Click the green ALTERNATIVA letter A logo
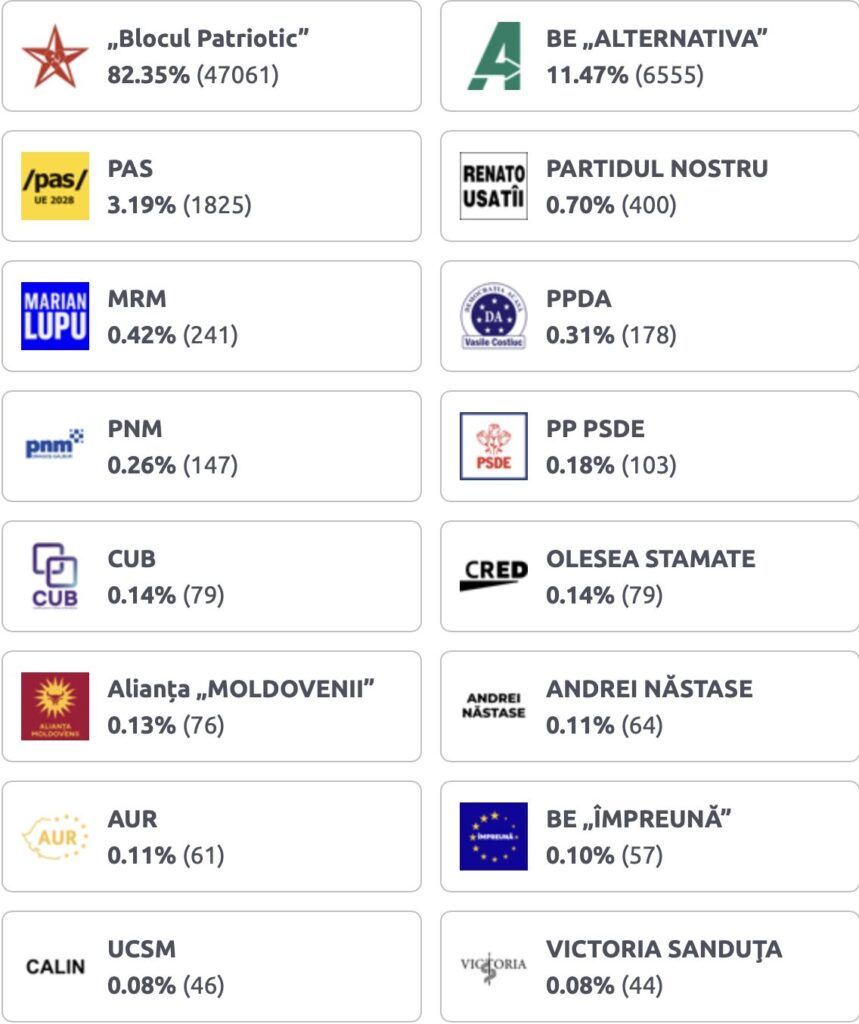The height and width of the screenshot is (1024, 859). pyautogui.click(x=494, y=57)
